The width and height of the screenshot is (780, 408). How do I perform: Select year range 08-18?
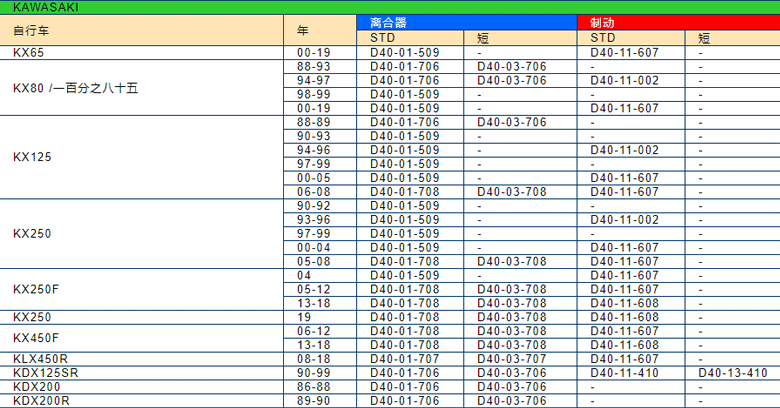(x=314, y=359)
